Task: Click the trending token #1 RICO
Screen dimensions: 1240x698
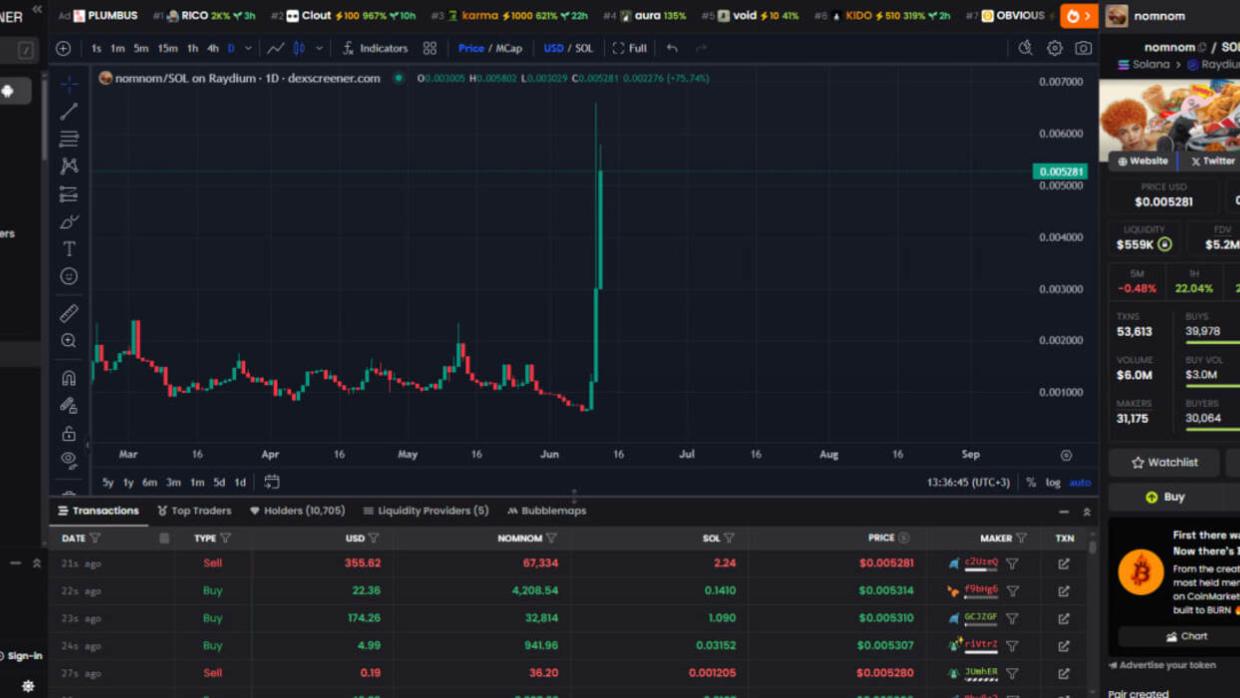Action: (205, 16)
